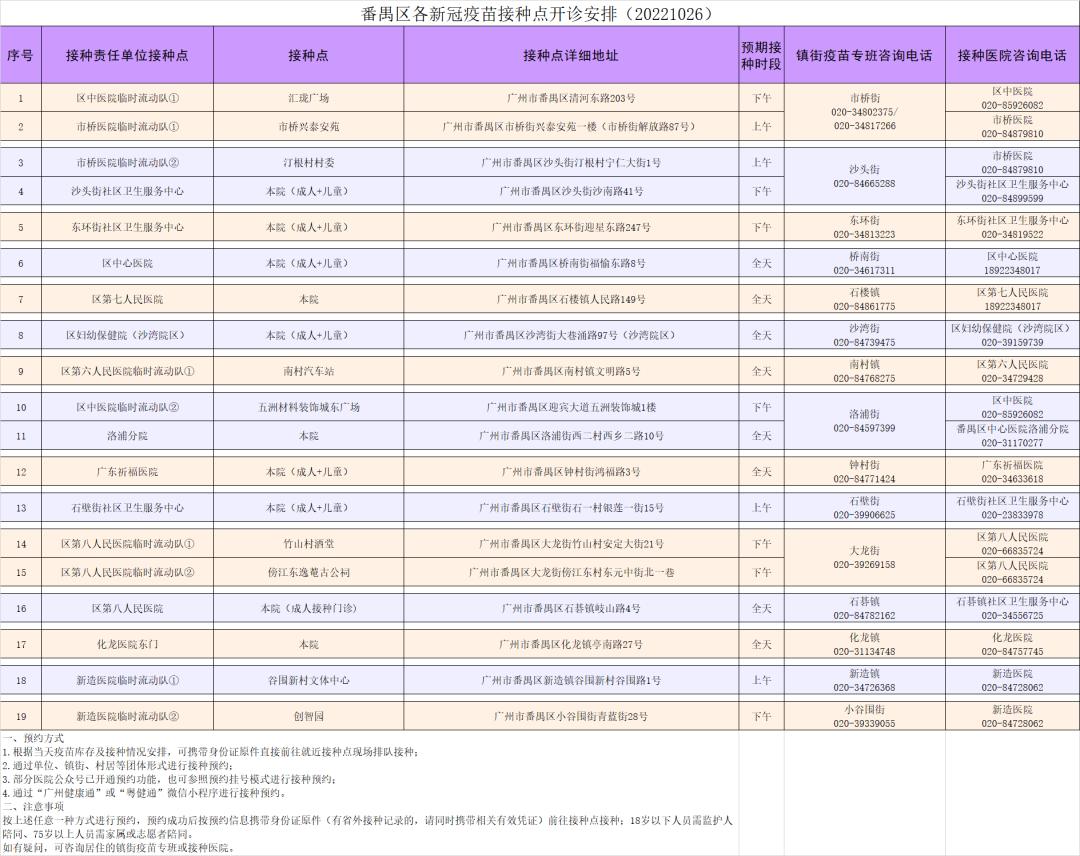The image size is (1080, 856).
Task: Click 区妇幼保健院（沙湾院区） in row 8
Action: coord(127,335)
